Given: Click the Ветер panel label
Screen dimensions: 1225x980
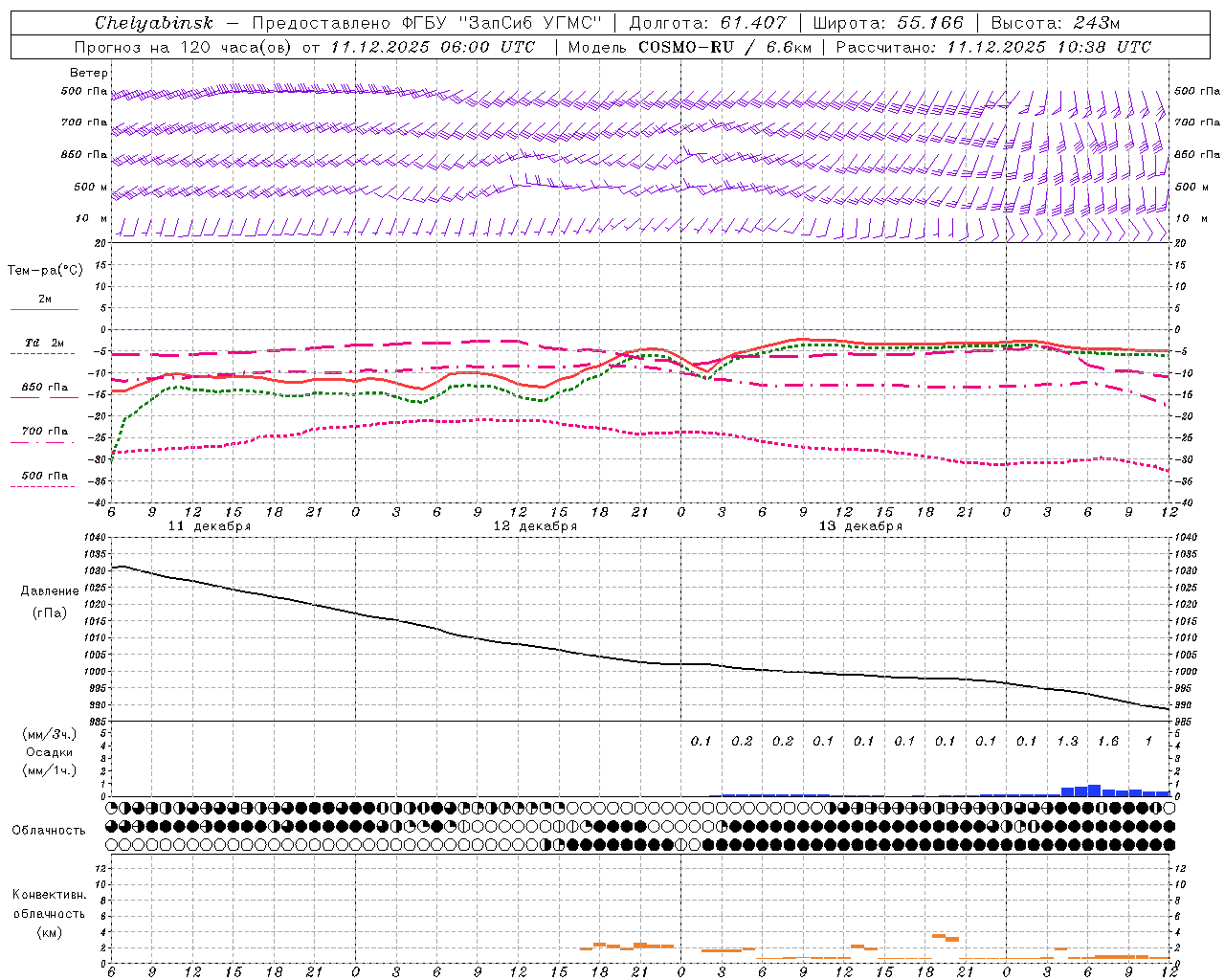Looking at the screenshot, I should (89, 73).
